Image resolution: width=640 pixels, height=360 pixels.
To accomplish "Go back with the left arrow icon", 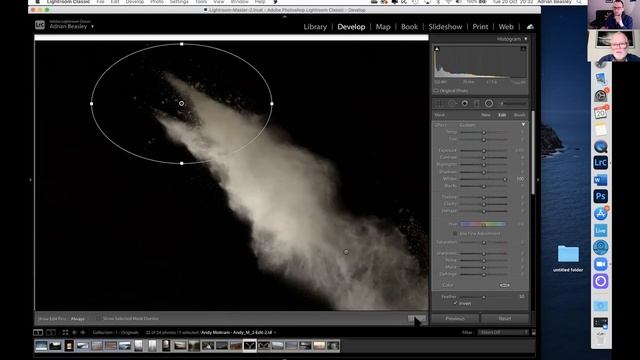I will (74, 333).
